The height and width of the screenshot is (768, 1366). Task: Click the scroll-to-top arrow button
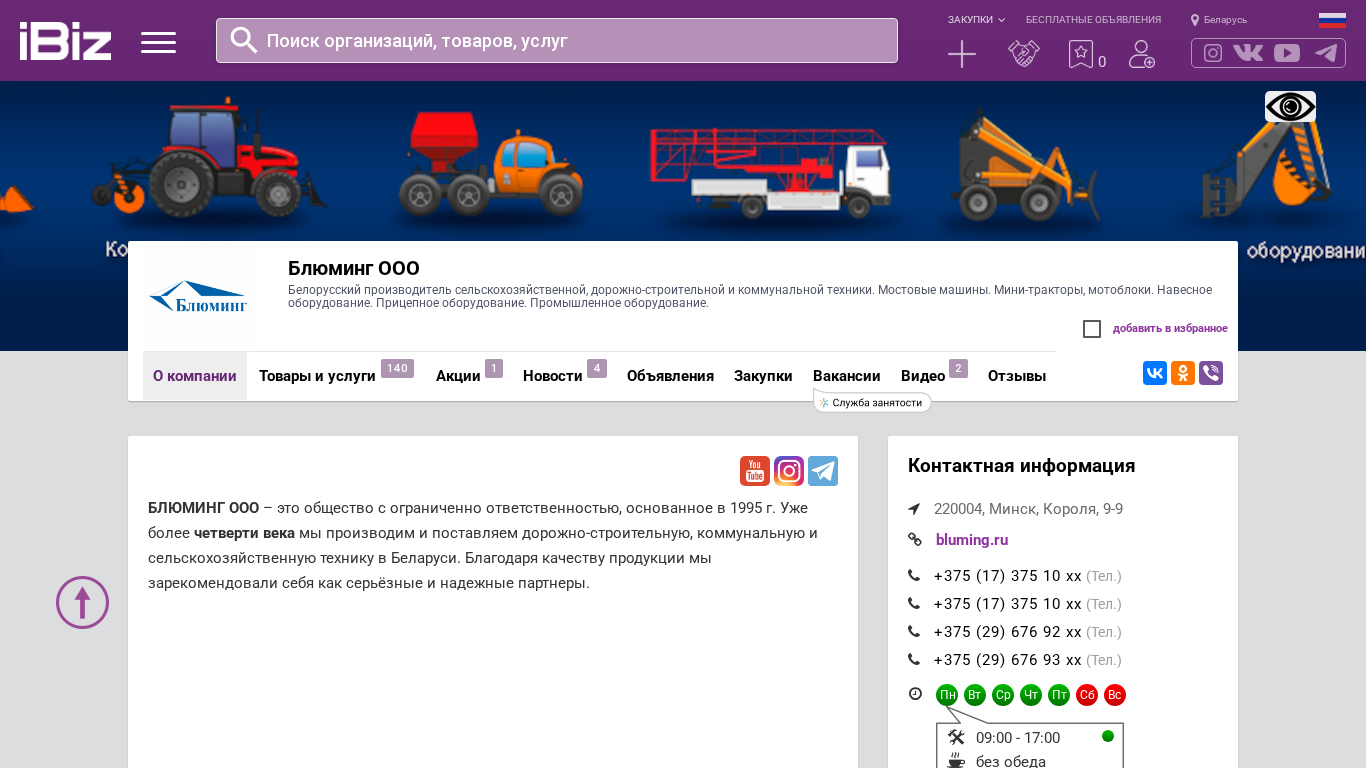[82, 602]
